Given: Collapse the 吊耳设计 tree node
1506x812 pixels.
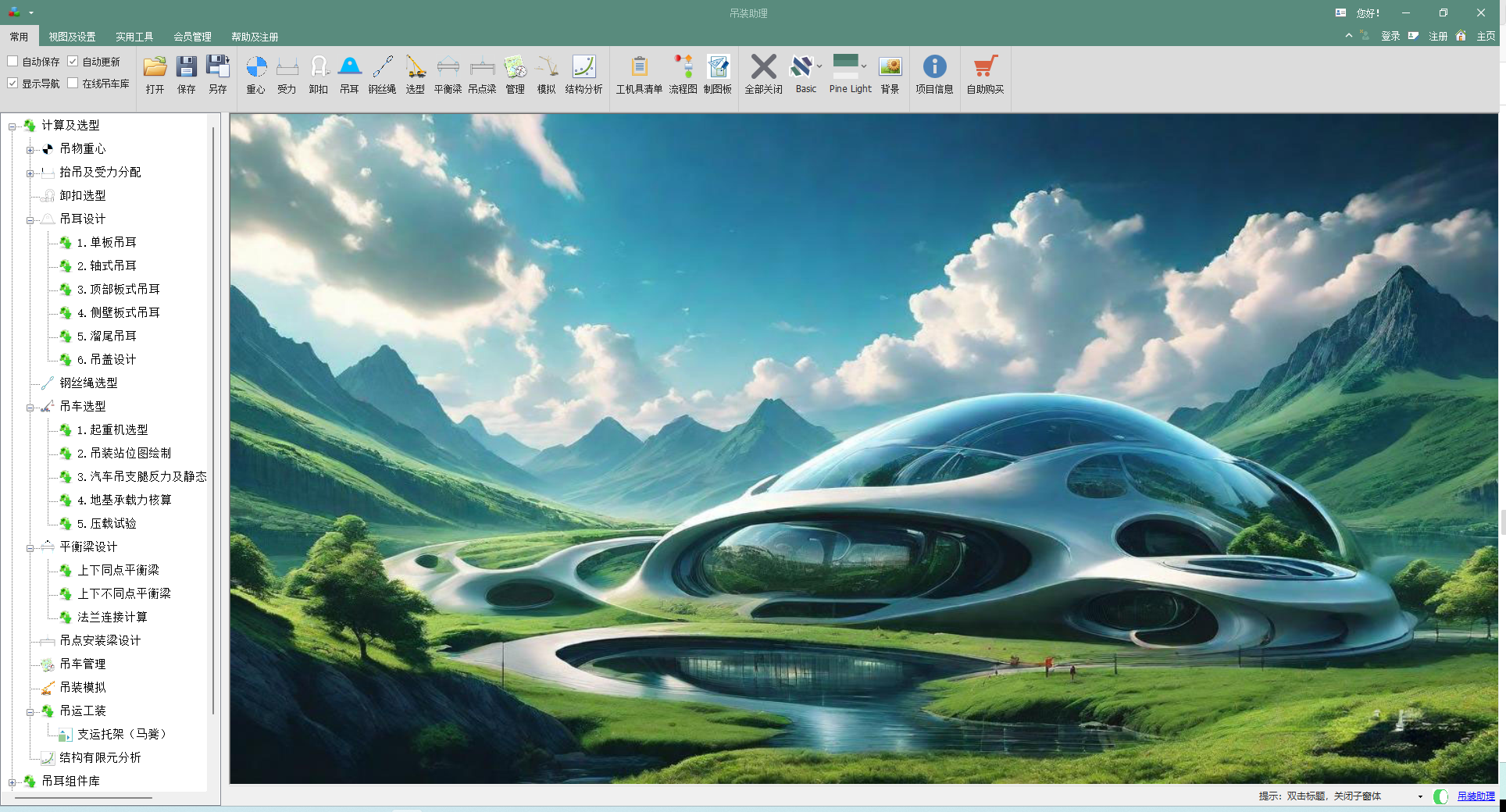Looking at the screenshot, I should (x=30, y=220).
